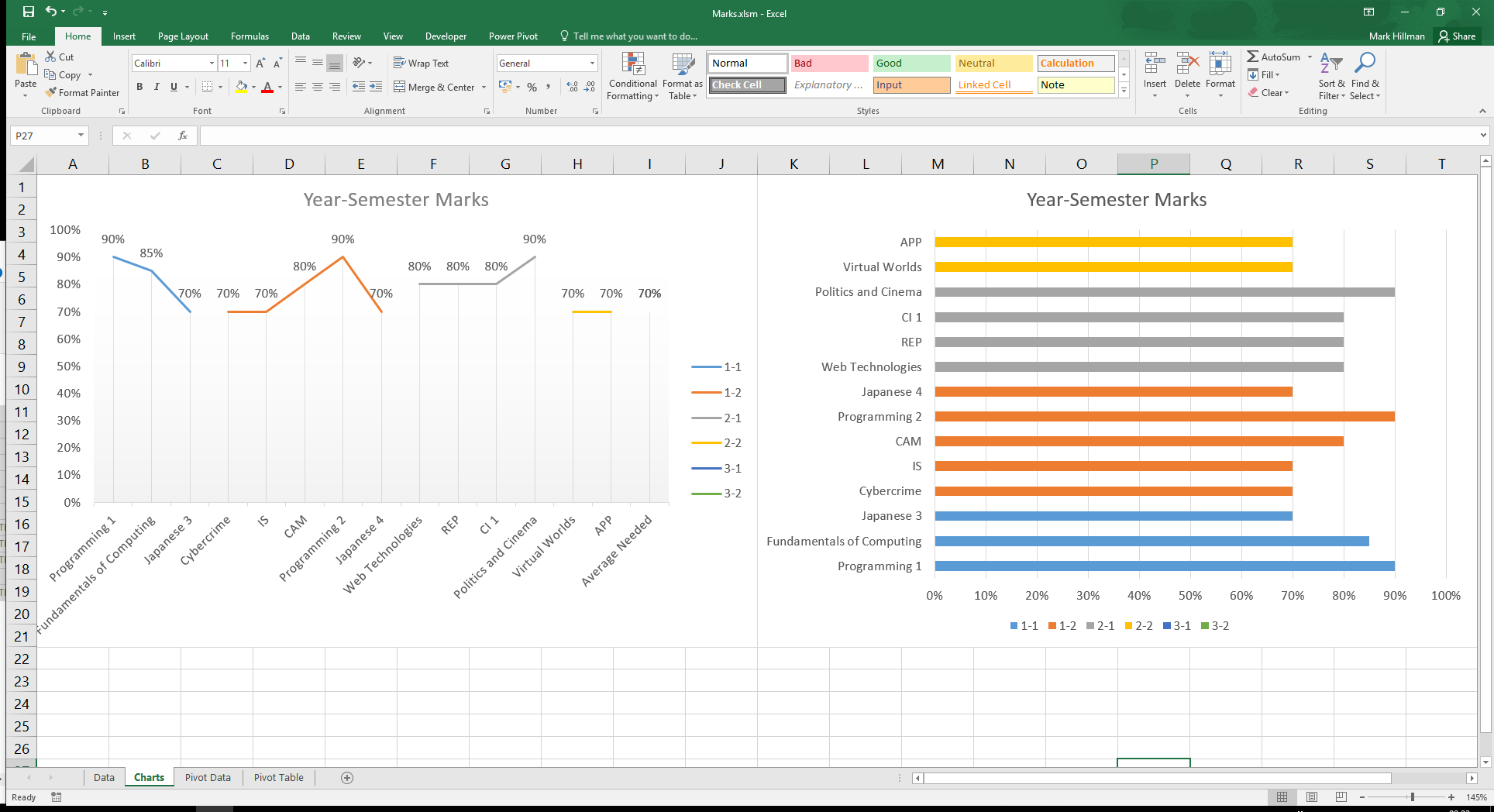
Task: Switch to the Insert ribbon tab
Action: click(x=124, y=36)
